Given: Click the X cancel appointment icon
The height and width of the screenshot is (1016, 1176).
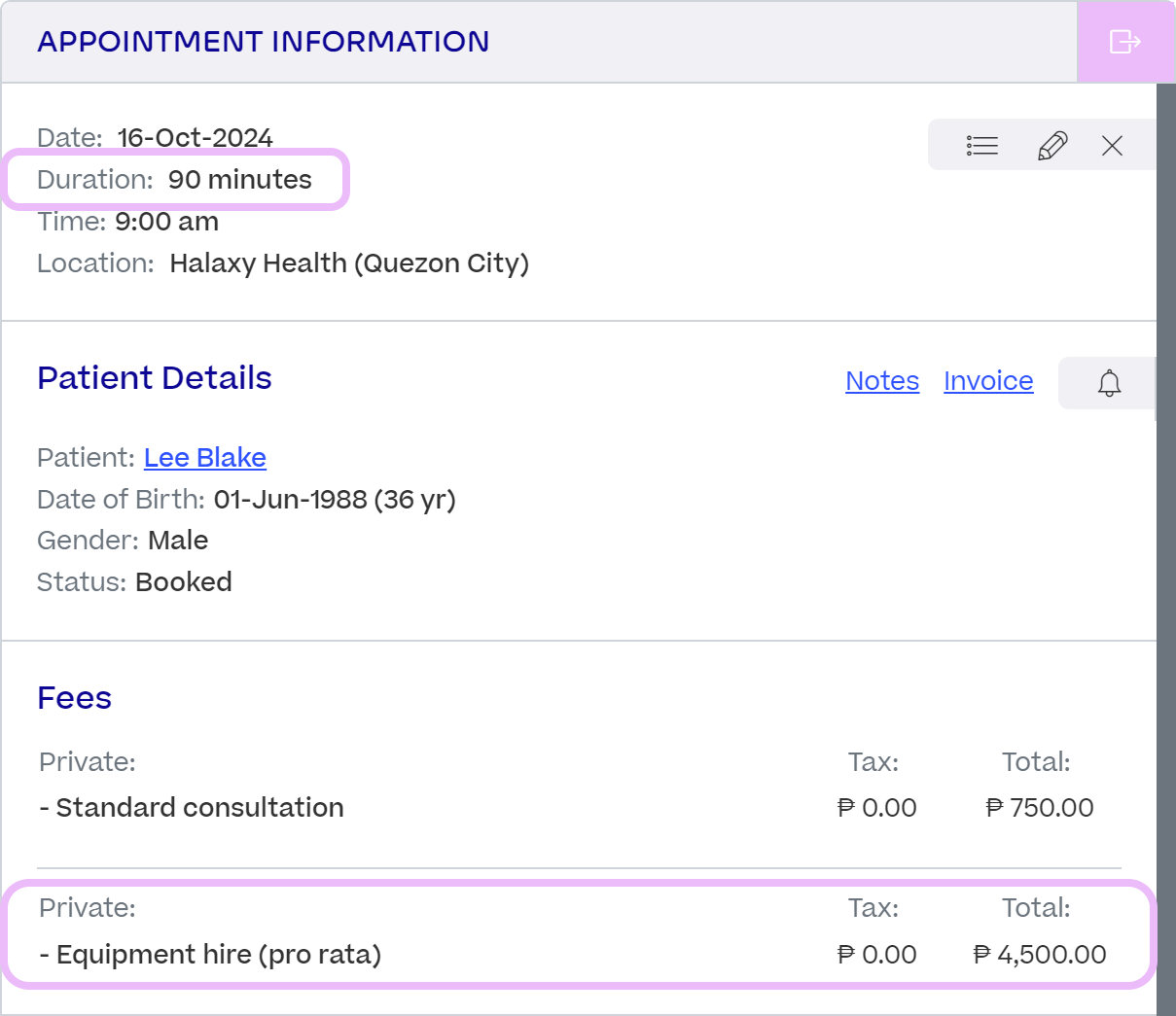Looking at the screenshot, I should (x=1112, y=146).
